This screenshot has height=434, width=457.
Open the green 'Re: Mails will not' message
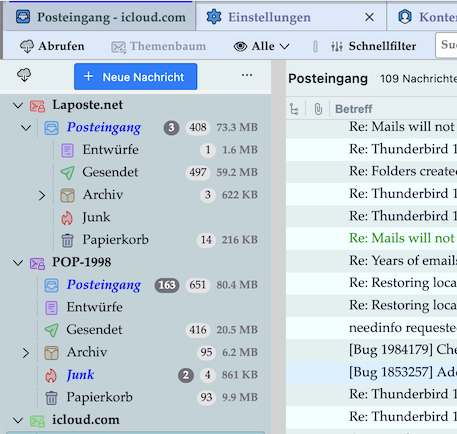[x=371, y=238]
